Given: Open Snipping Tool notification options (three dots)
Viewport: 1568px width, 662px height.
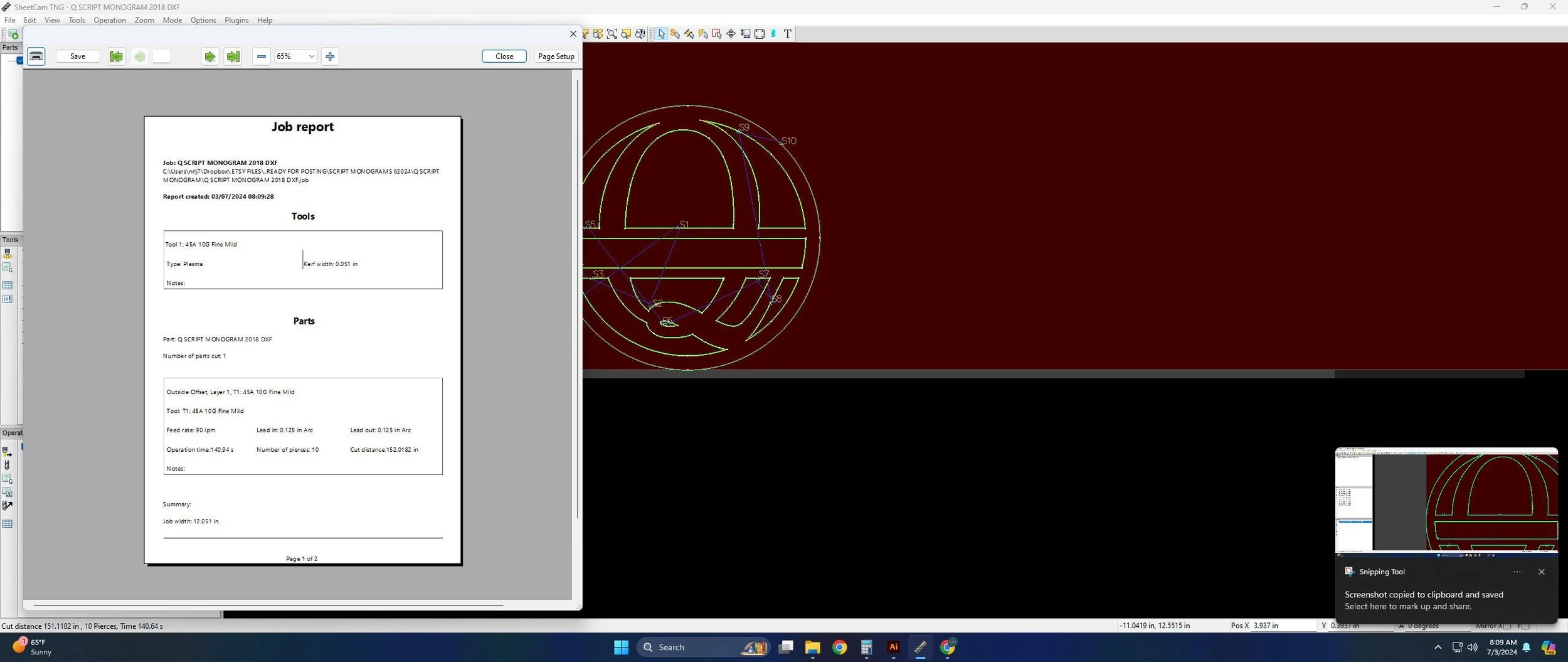Looking at the screenshot, I should 1517,572.
